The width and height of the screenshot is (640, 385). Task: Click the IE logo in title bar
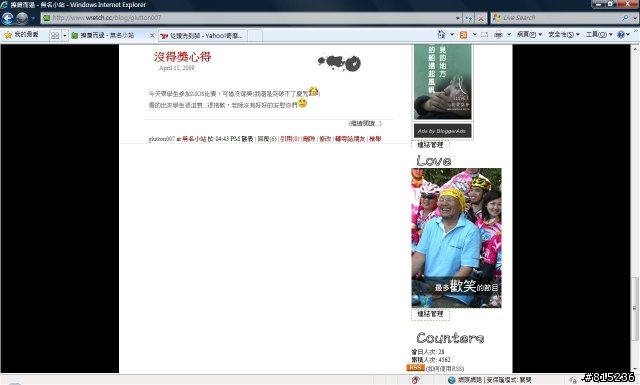coord(4,5)
